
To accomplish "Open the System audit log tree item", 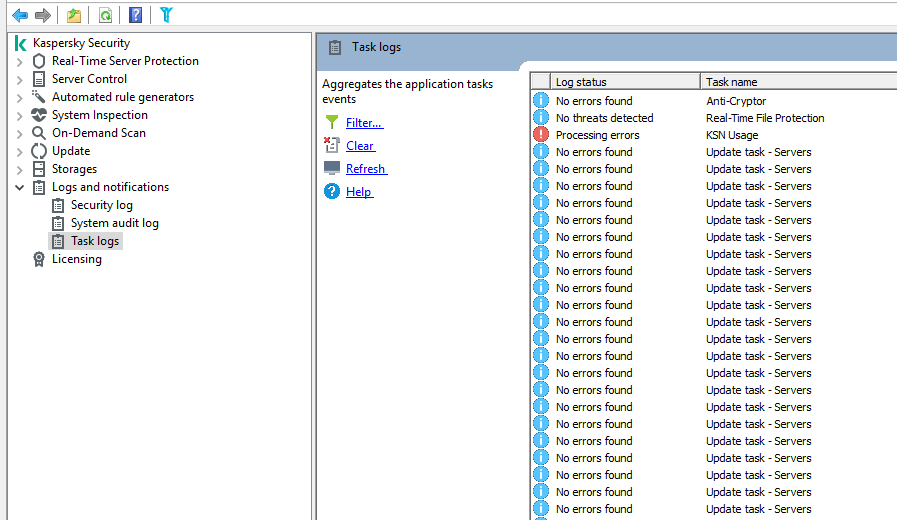I will pyautogui.click(x=115, y=223).
